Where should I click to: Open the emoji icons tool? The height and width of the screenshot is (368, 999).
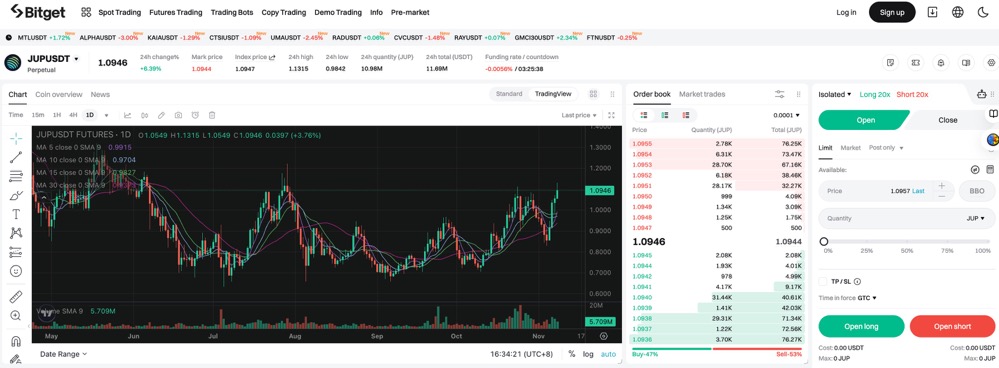click(16, 271)
